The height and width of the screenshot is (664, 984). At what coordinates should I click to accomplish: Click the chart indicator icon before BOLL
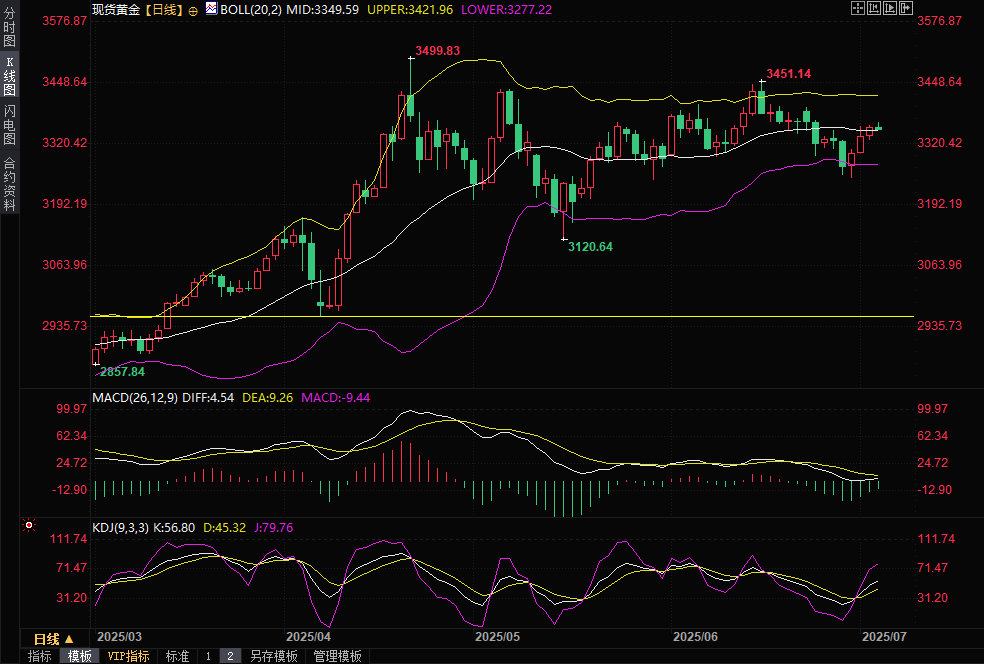[x=211, y=9]
